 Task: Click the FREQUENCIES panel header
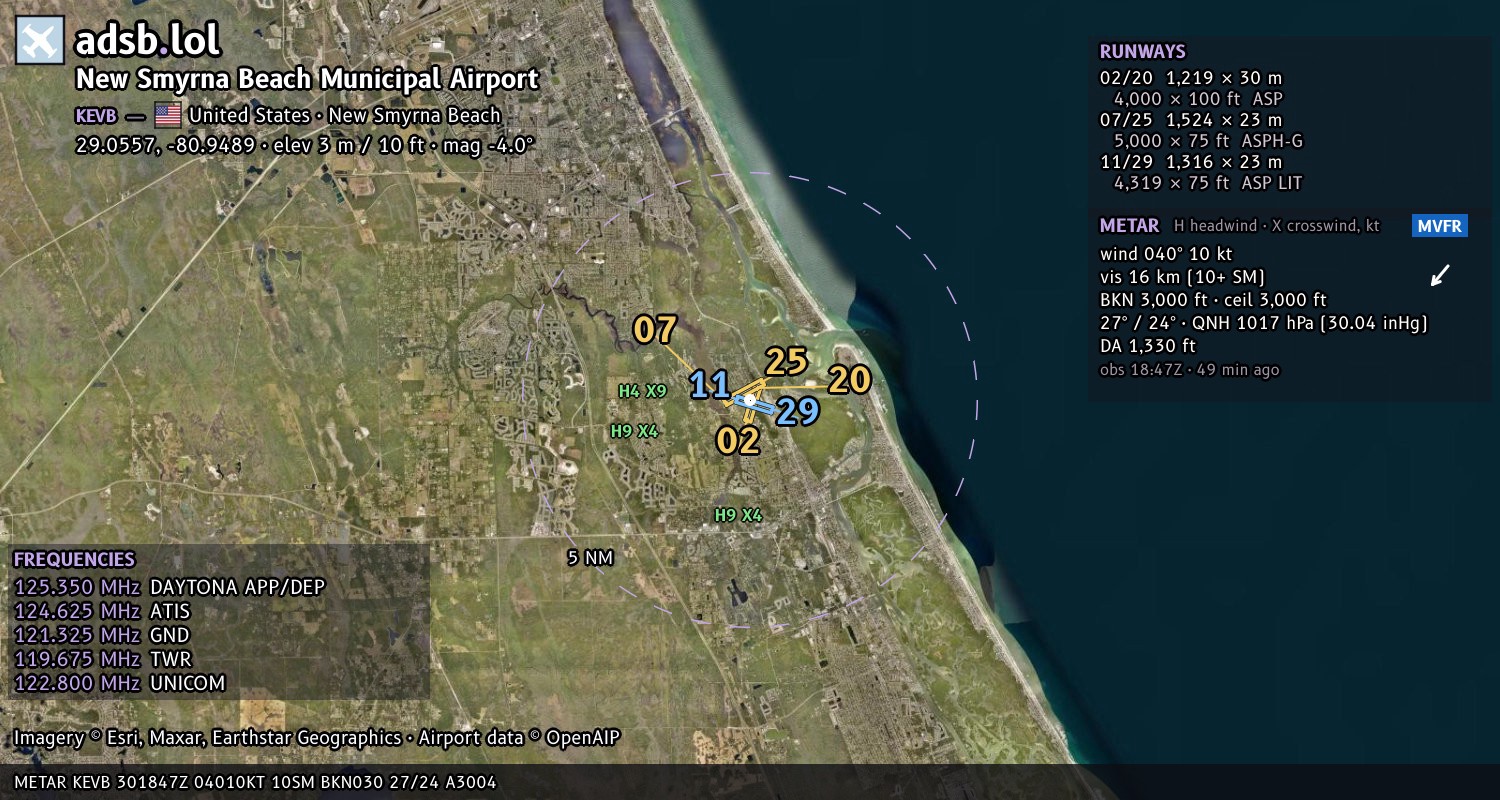pos(74,560)
